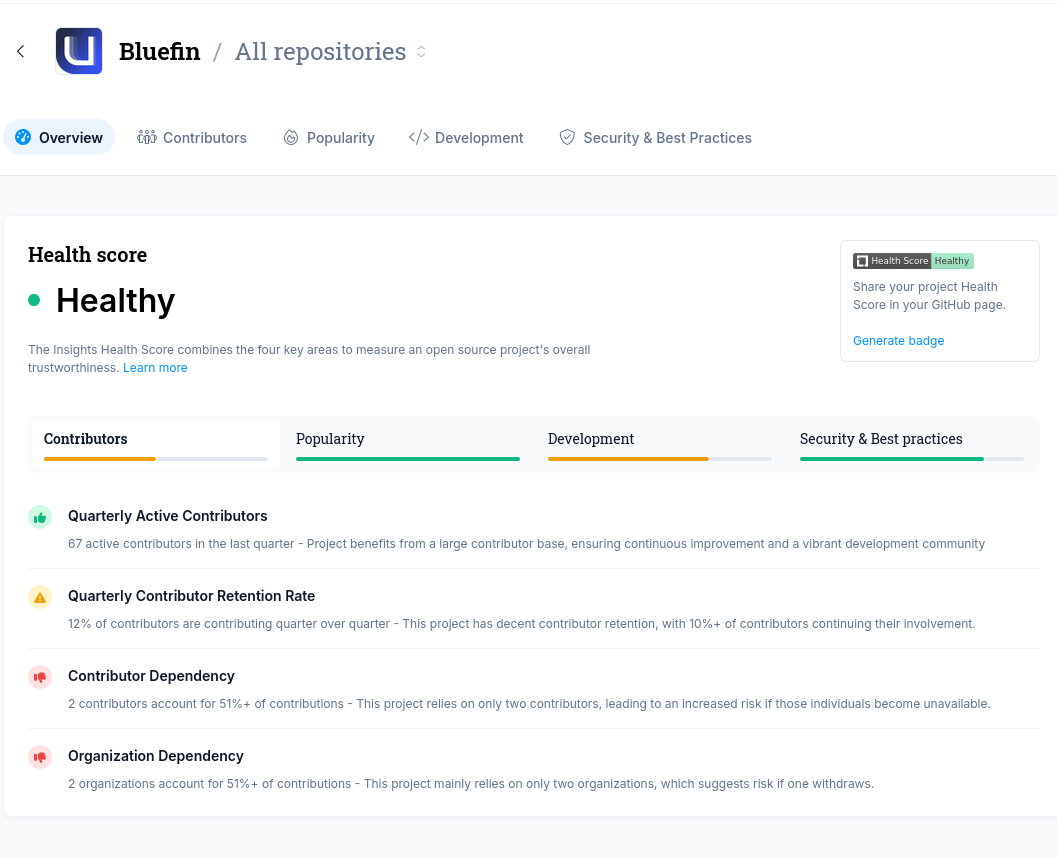Click the back arrow icon
1057x858 pixels.
tap(21, 51)
